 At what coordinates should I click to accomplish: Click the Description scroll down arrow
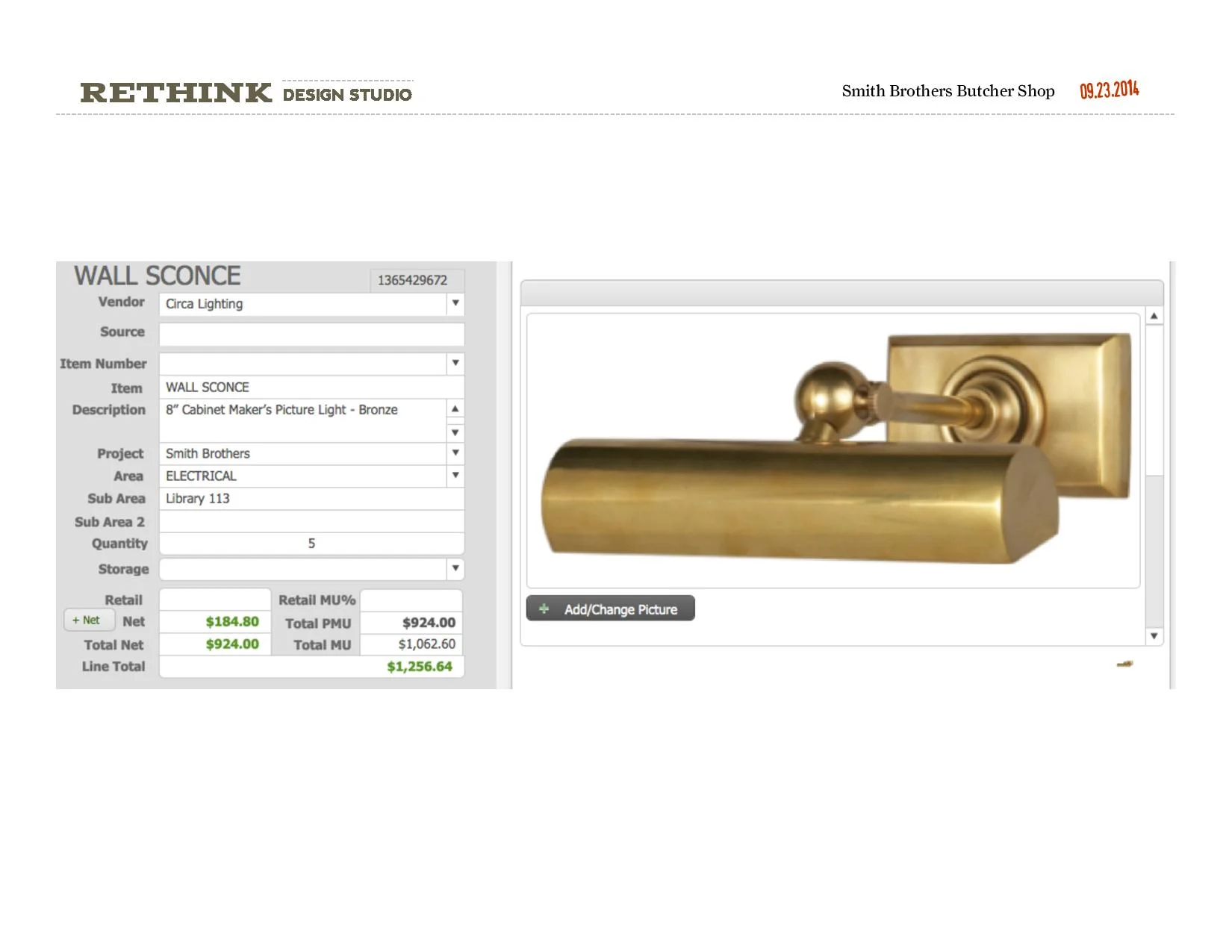coord(455,433)
